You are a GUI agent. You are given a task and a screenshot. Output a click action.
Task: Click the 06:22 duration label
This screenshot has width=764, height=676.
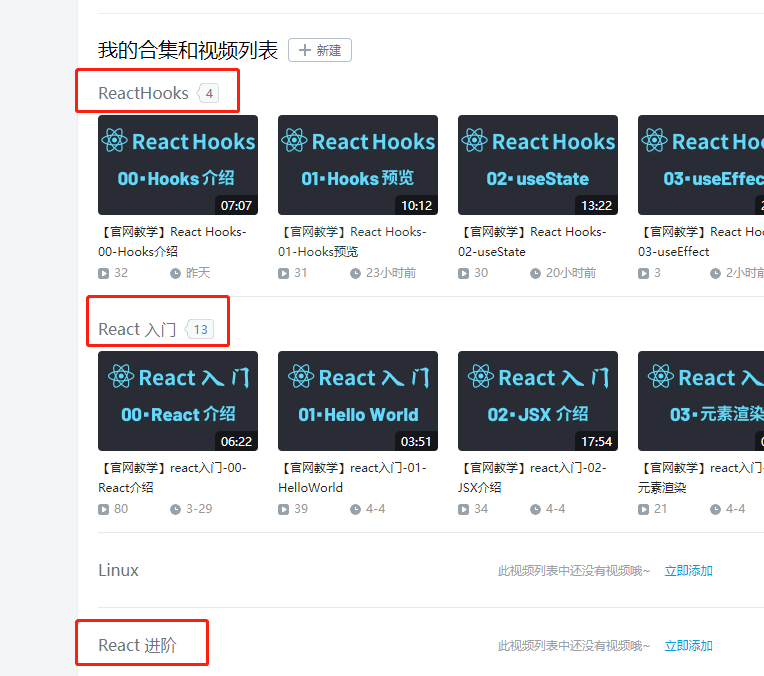point(236,442)
